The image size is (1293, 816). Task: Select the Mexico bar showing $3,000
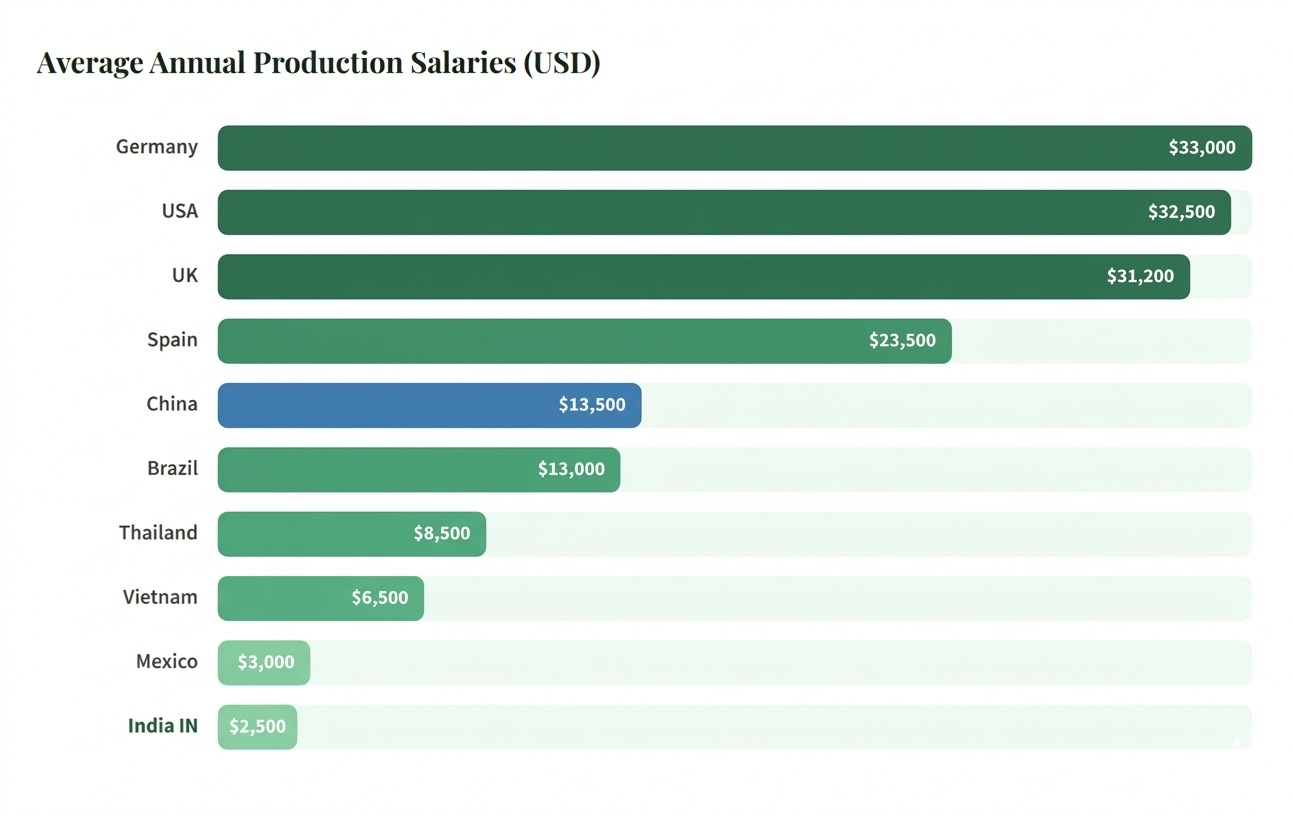[x=264, y=663]
